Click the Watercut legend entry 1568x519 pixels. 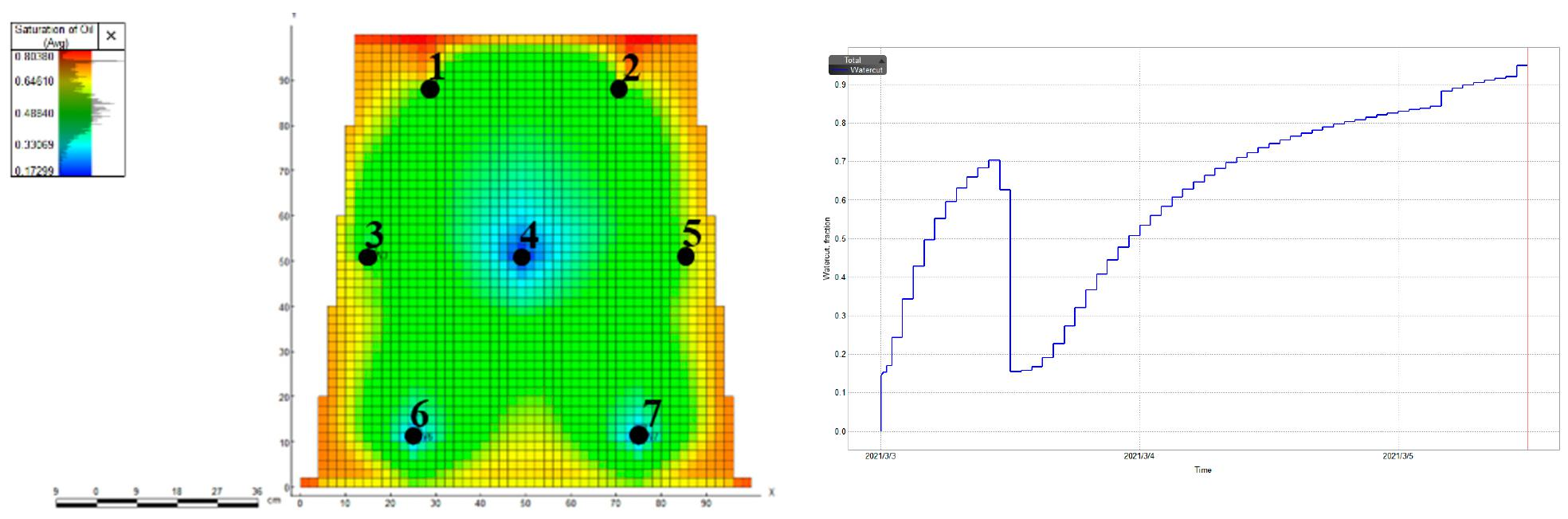(x=857, y=70)
